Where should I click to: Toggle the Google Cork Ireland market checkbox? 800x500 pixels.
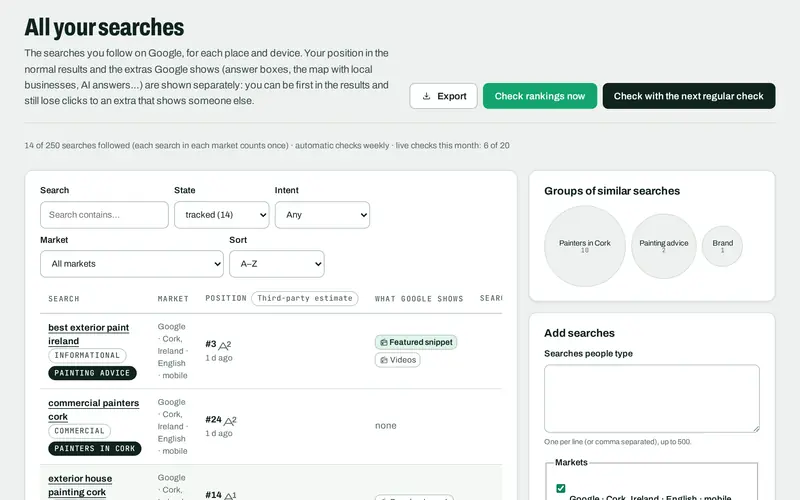[561, 488]
